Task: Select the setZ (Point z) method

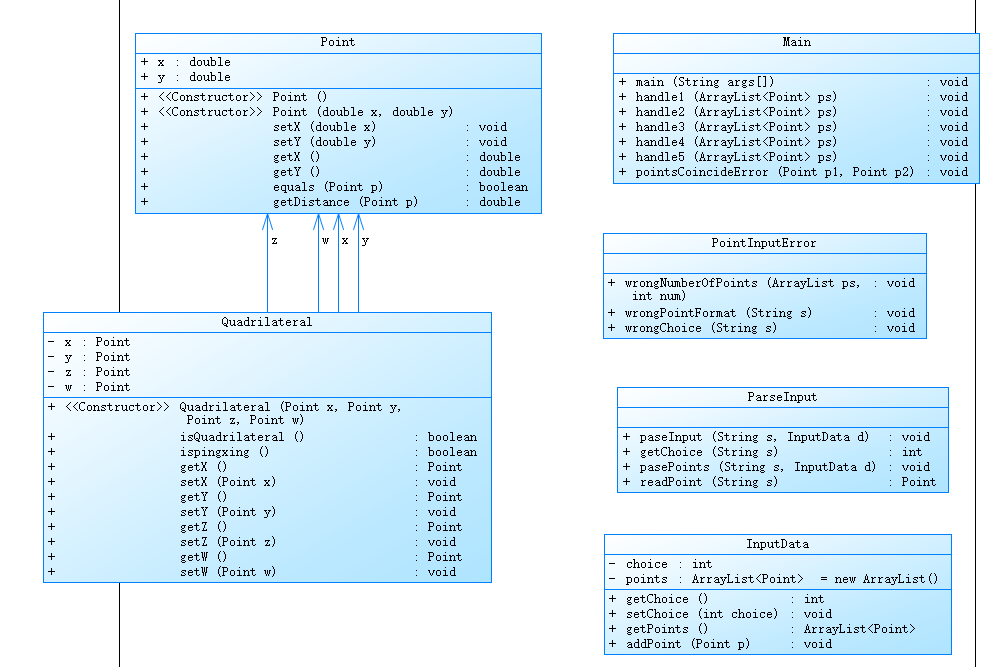Action: (252, 542)
